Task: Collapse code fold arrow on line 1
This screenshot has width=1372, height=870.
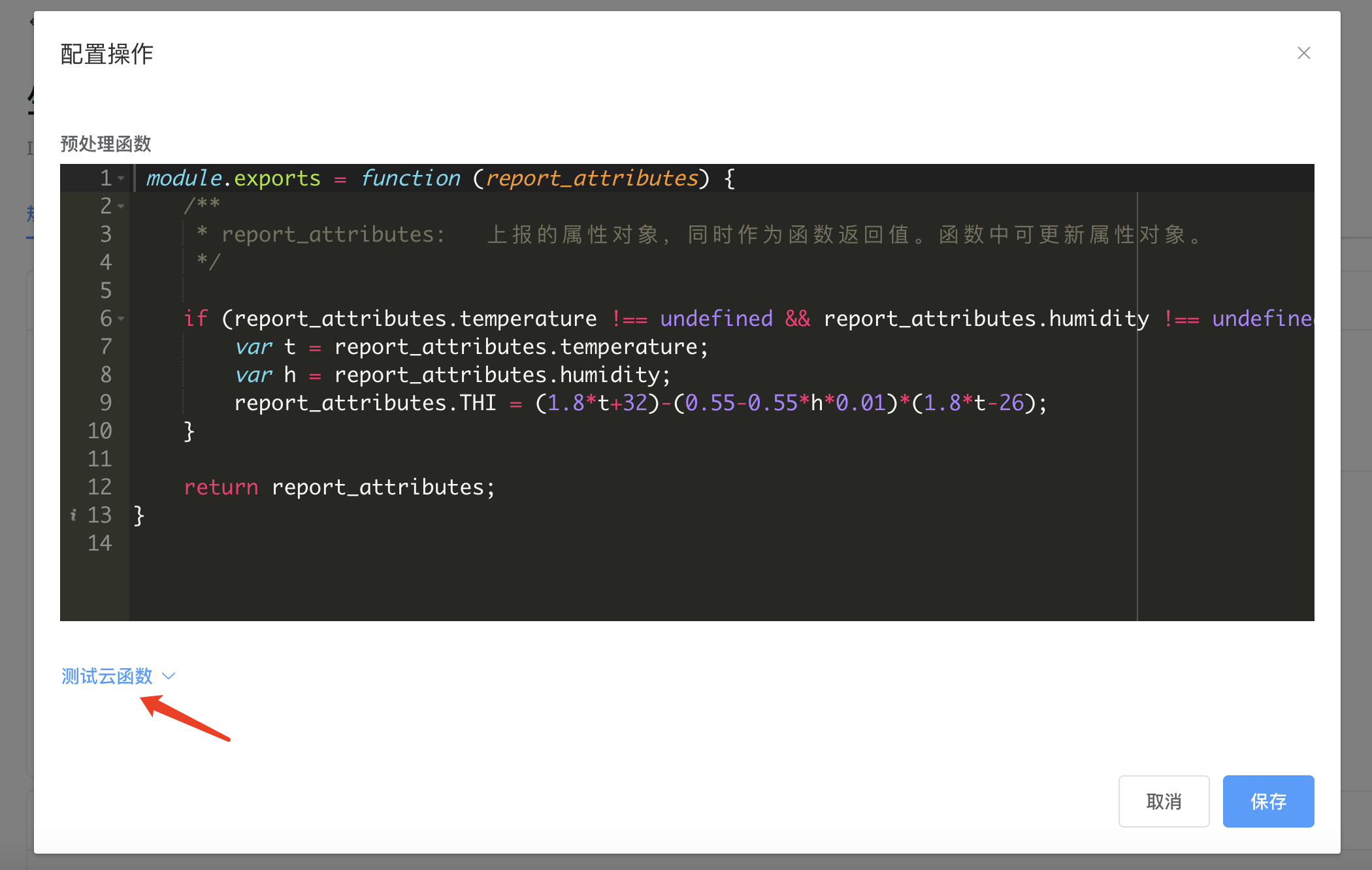Action: point(121,178)
